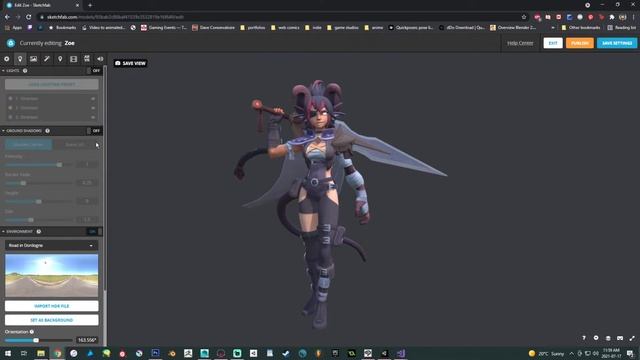Viewport: 640px width, 360px height.
Task: Click the PUBLISH button
Action: [x=580, y=43]
